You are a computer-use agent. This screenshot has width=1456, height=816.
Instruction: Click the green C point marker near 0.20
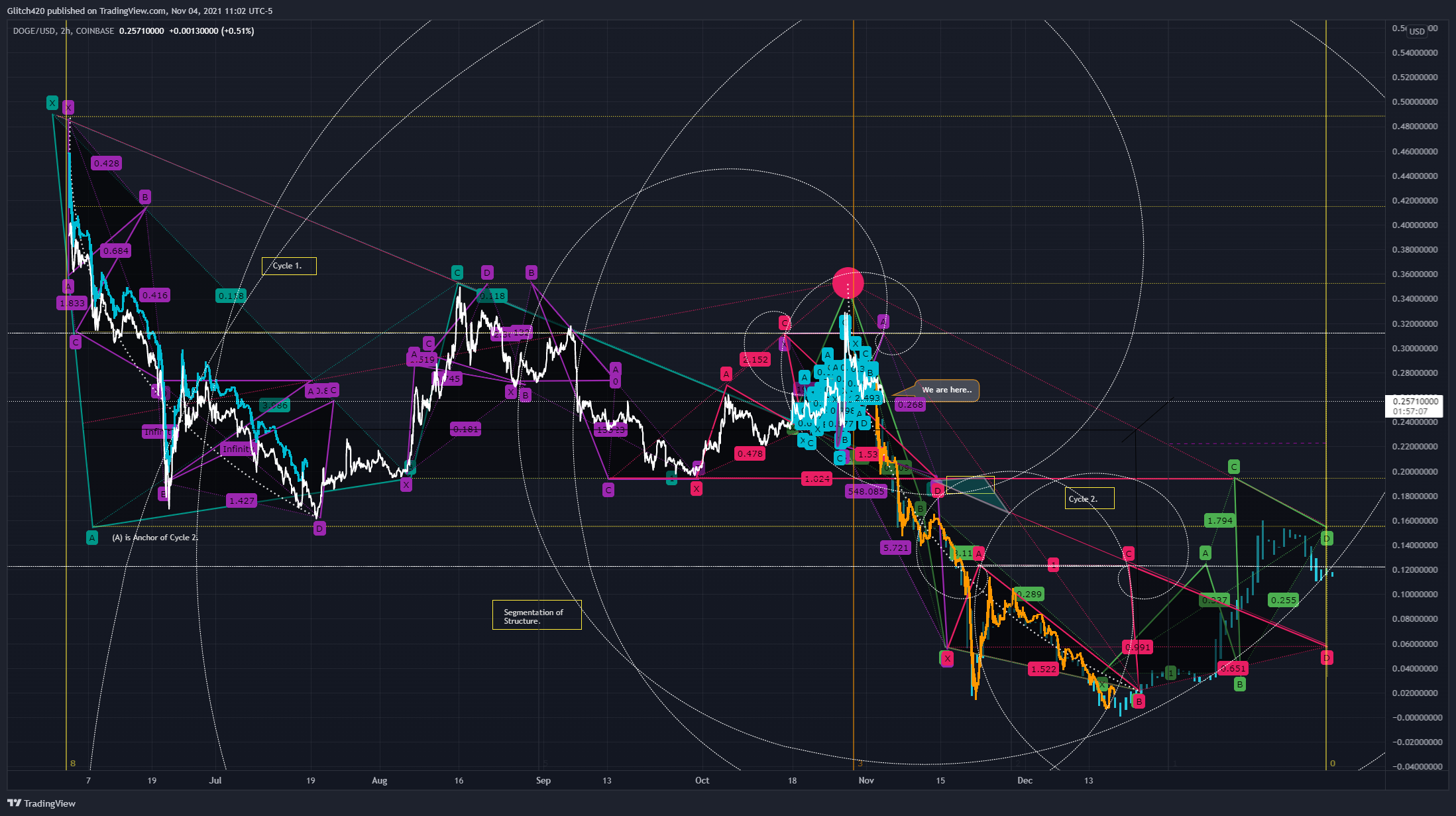(x=1233, y=467)
